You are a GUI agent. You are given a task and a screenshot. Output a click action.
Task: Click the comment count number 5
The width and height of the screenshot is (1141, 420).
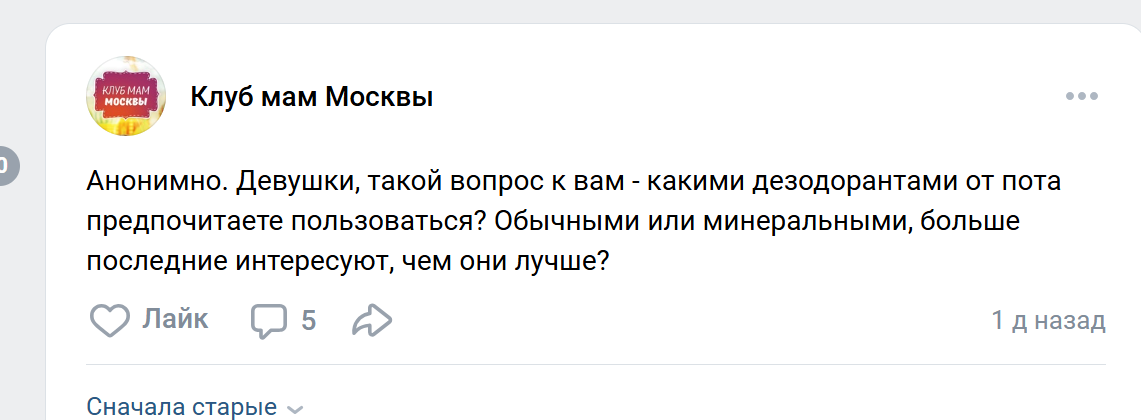pyautogui.click(x=309, y=320)
